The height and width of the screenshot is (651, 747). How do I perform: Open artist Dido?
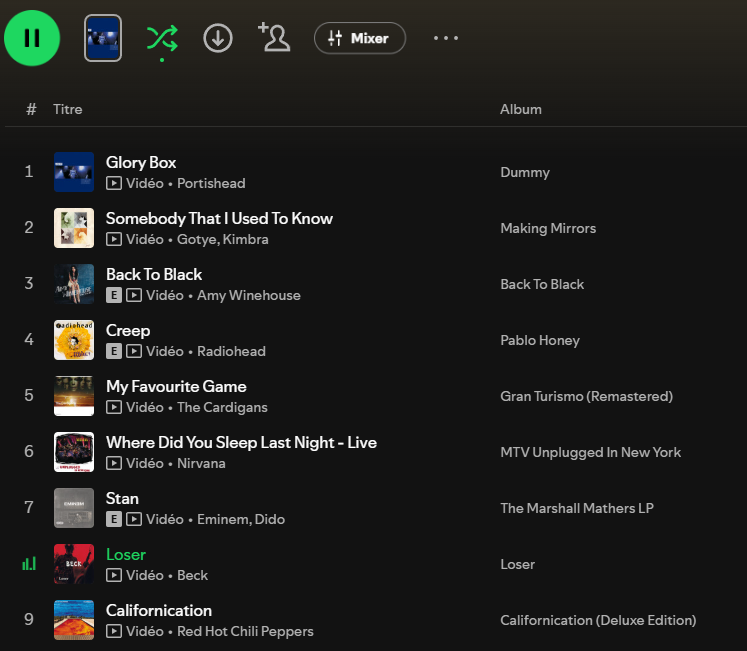(x=270, y=519)
